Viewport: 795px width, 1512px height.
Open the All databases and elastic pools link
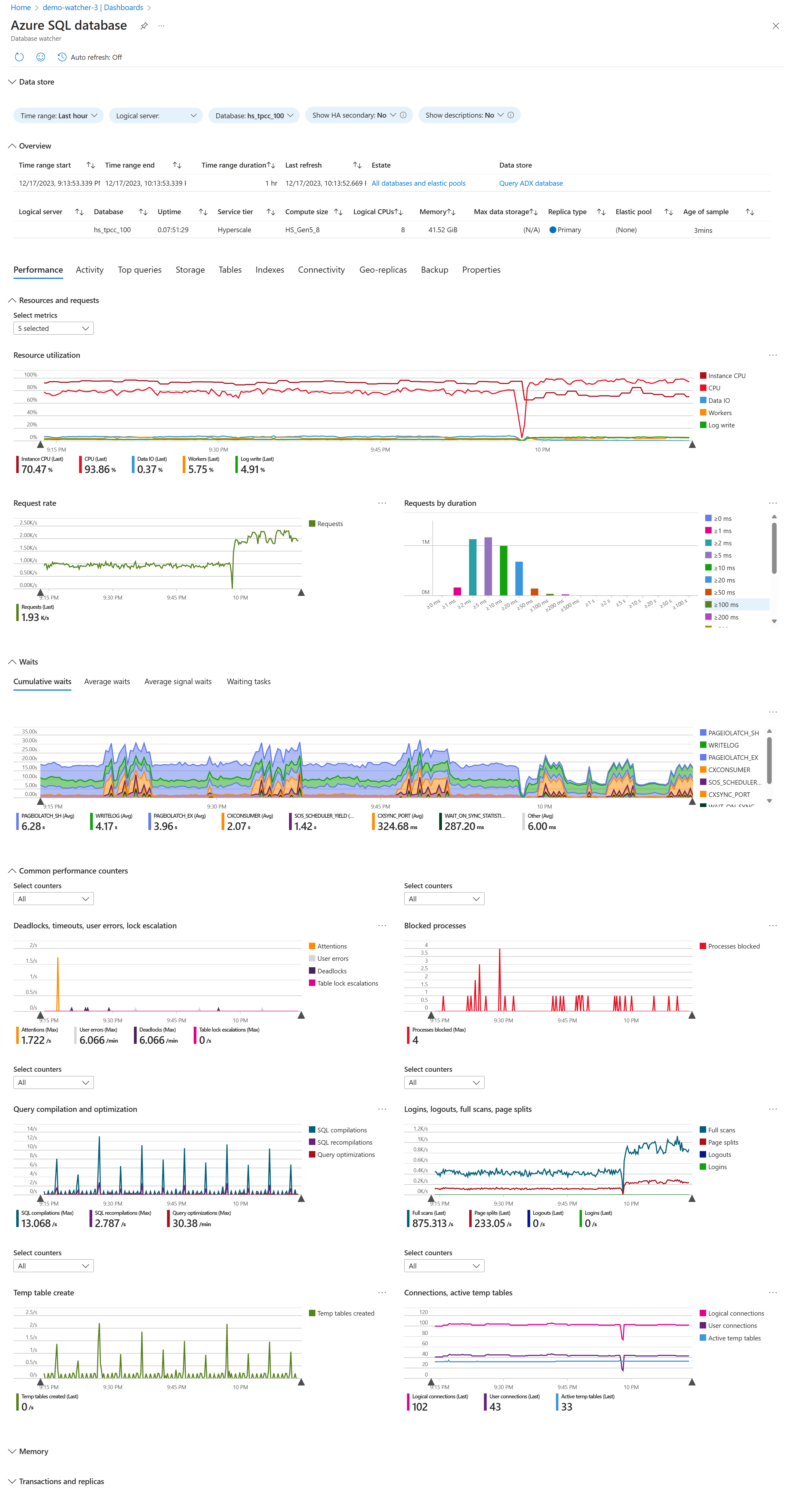point(418,183)
